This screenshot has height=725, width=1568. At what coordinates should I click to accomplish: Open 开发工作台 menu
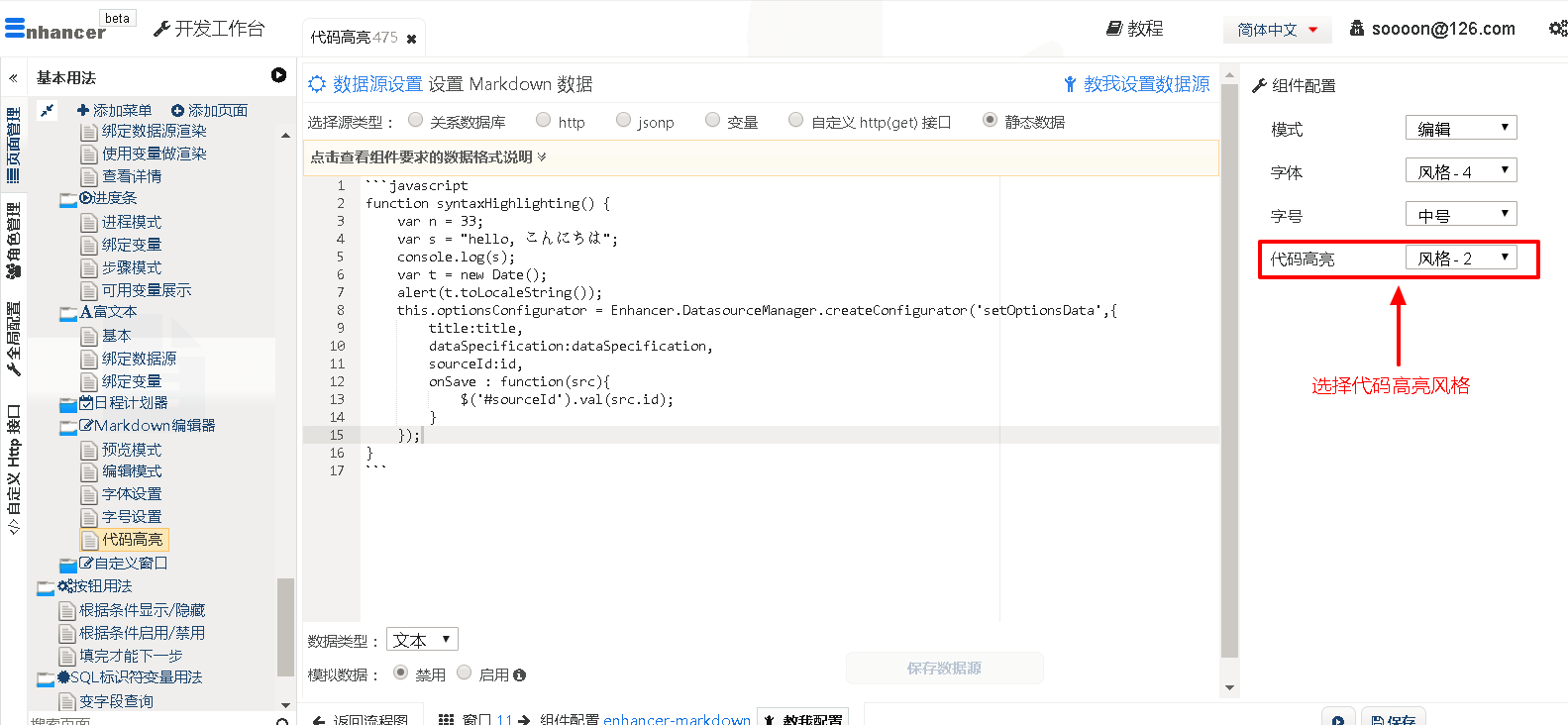coord(209,29)
